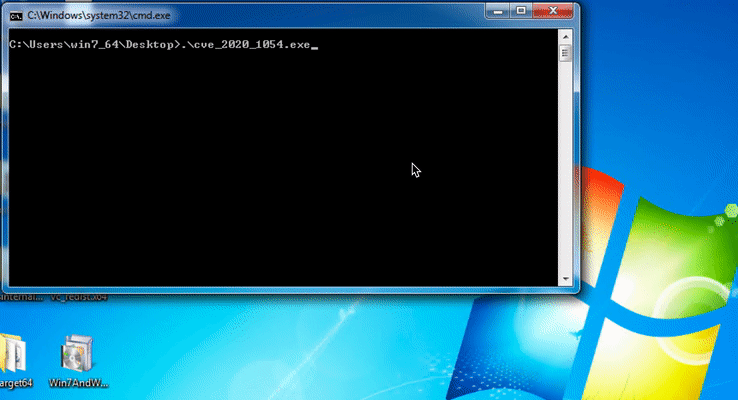Image resolution: width=738 pixels, height=400 pixels.
Task: Select the arget64 folder desktop icon
Action: tap(14, 361)
